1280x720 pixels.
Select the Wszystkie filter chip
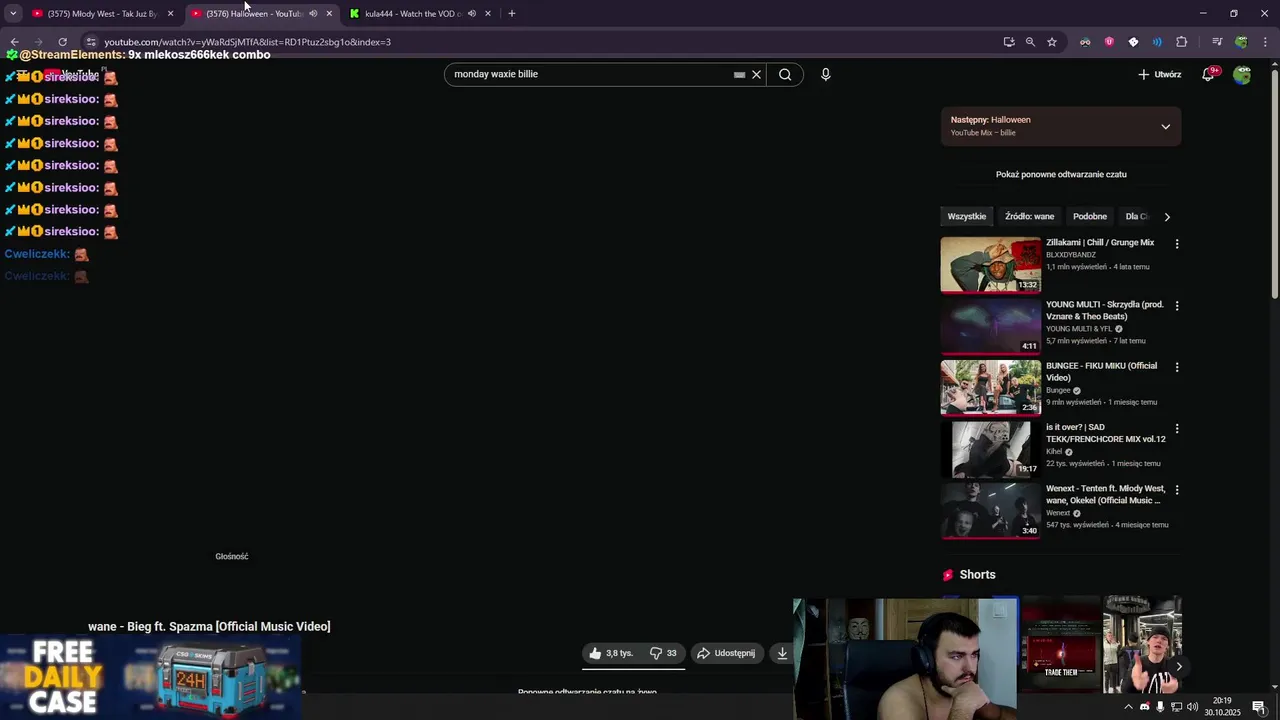click(x=967, y=217)
